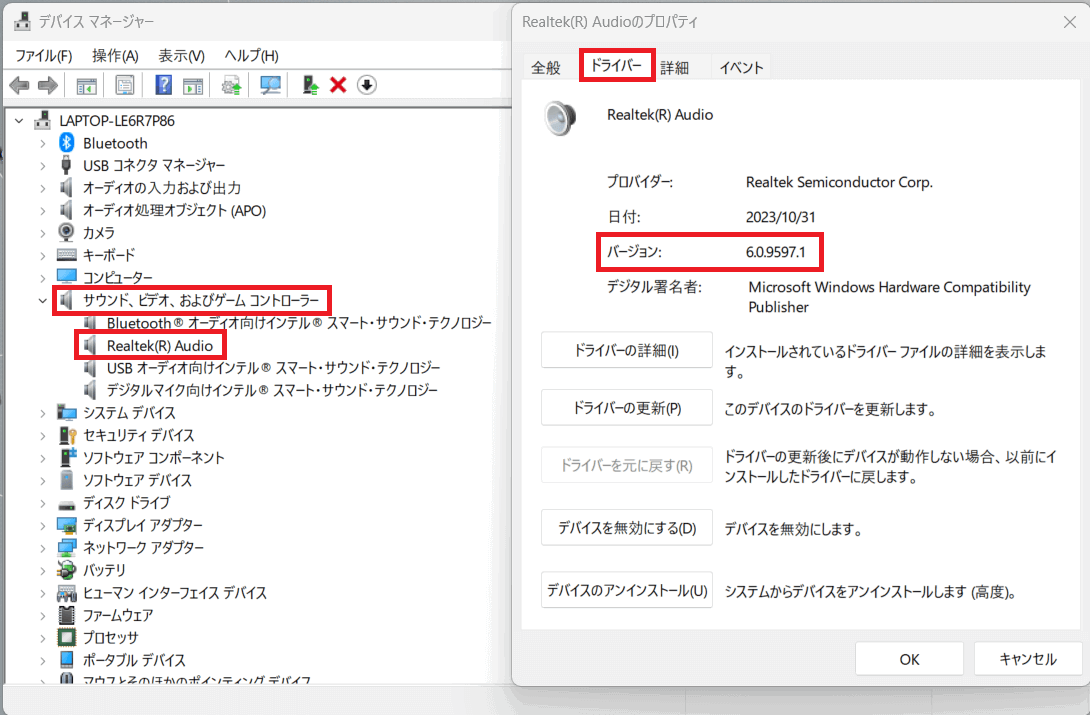This screenshot has height=715, width=1090.
Task: Click the processor chip category icon
Action: [67, 637]
